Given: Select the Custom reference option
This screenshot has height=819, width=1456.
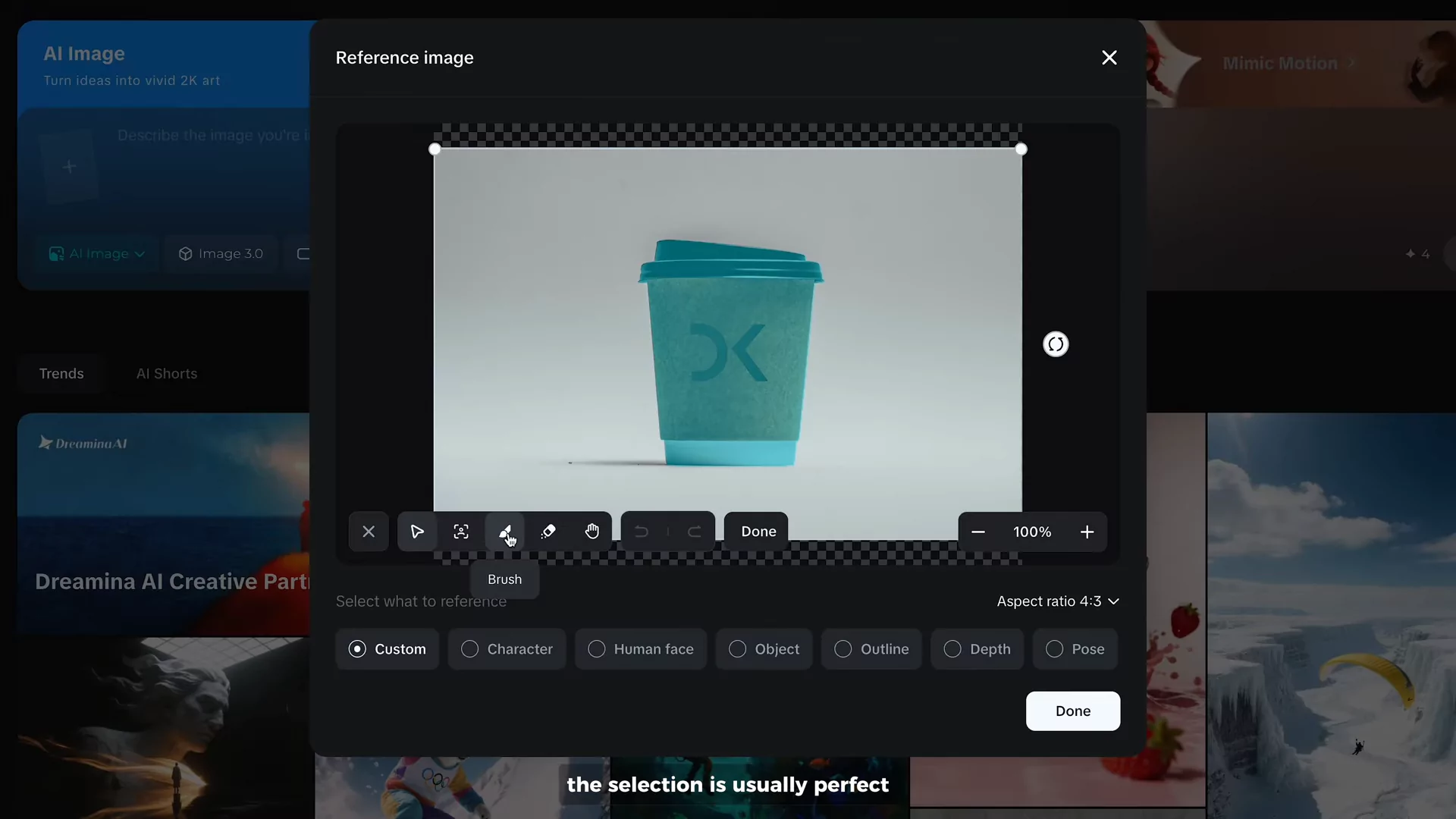Looking at the screenshot, I should [388, 649].
